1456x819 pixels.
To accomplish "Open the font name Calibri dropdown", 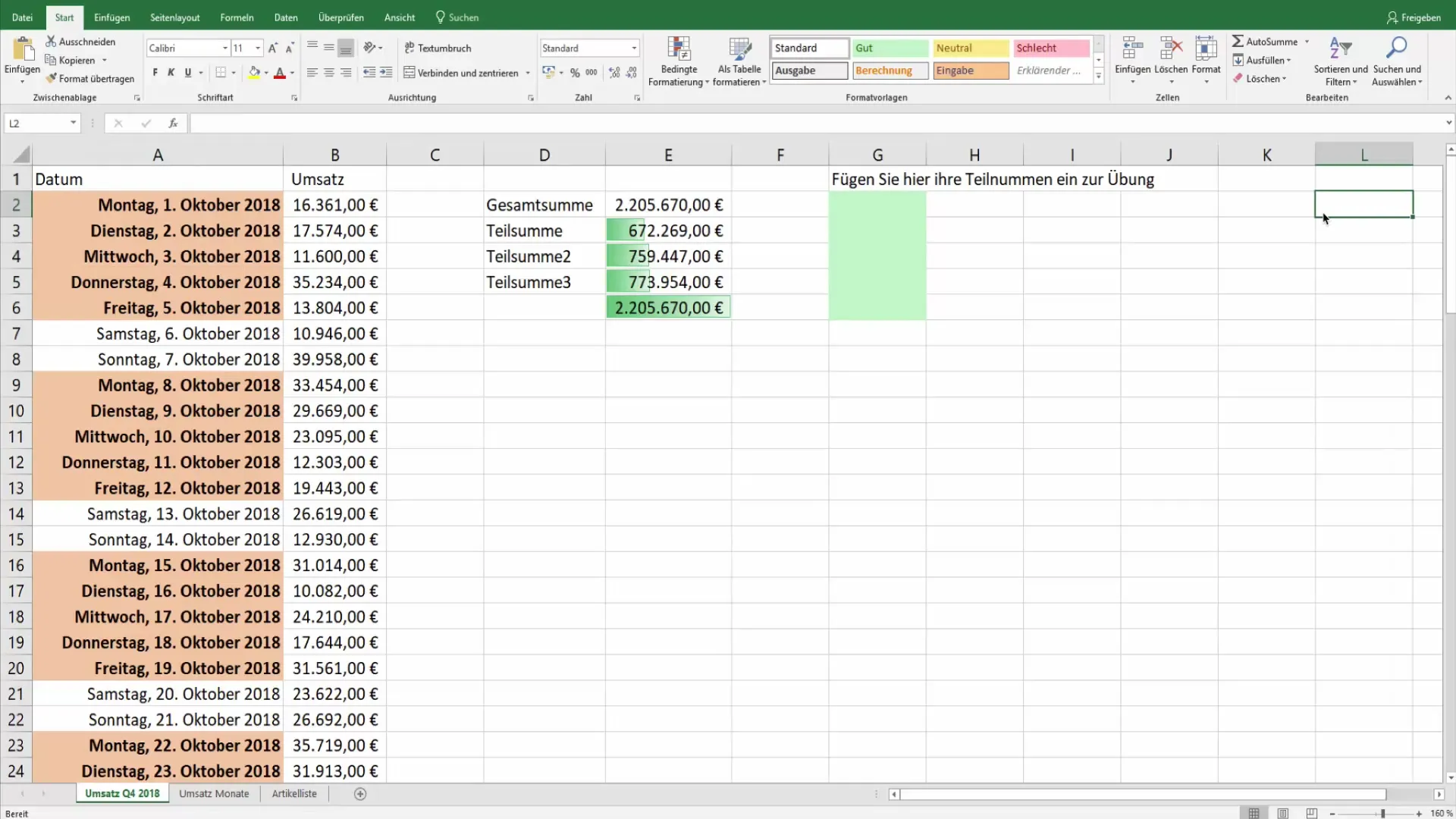I will pos(225,48).
